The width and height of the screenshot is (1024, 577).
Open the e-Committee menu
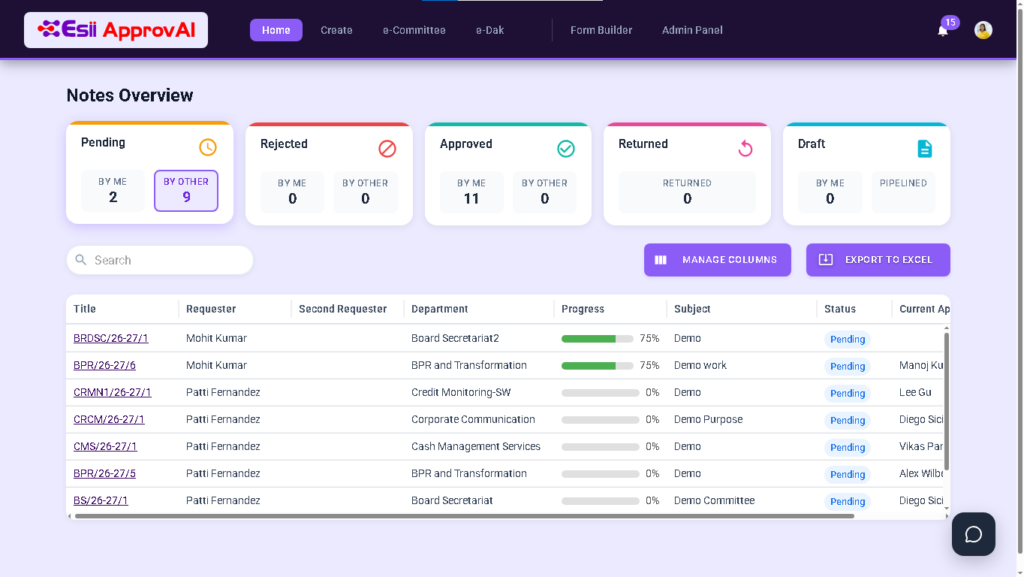point(414,30)
